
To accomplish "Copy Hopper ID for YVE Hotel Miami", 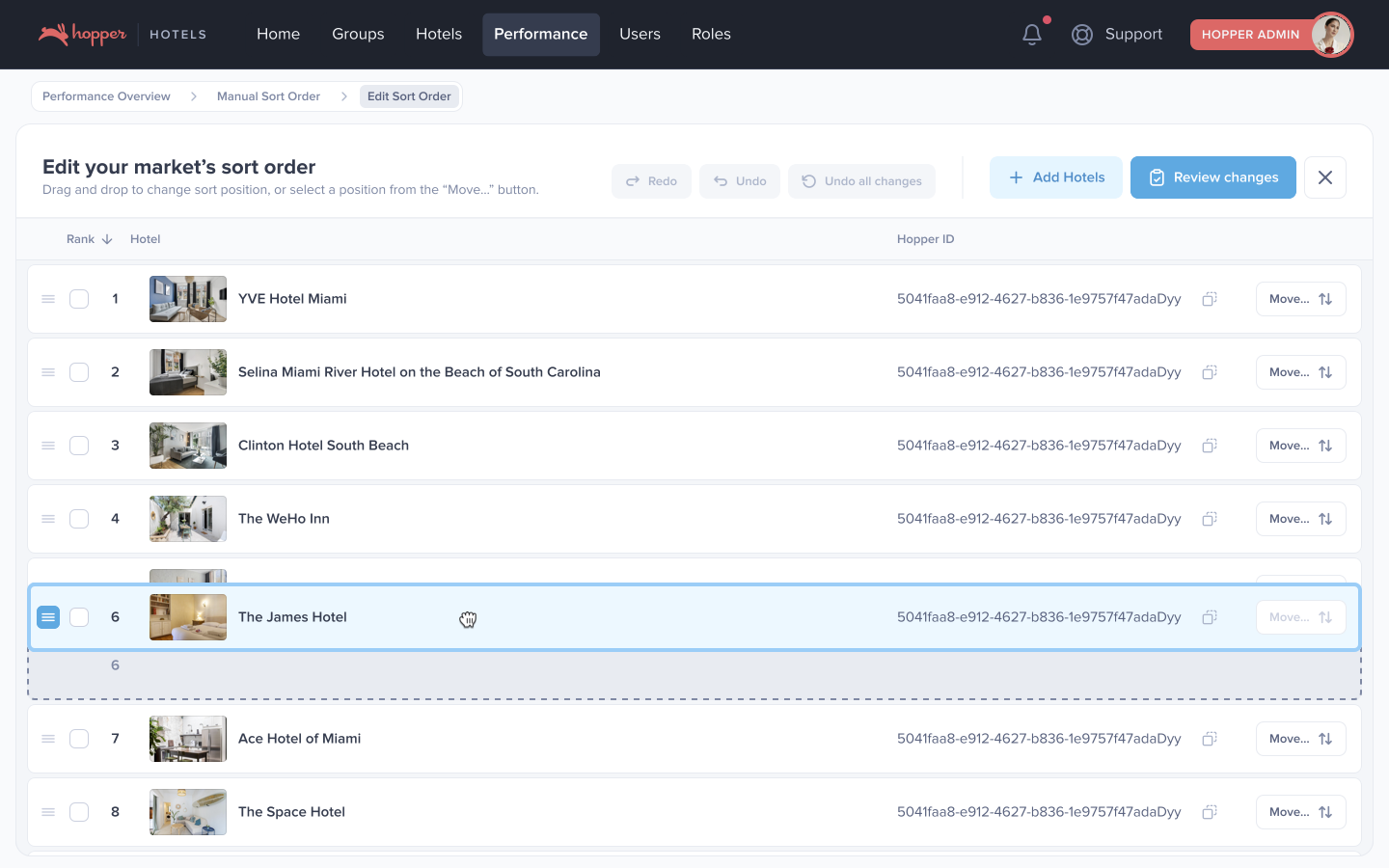I will (1209, 299).
